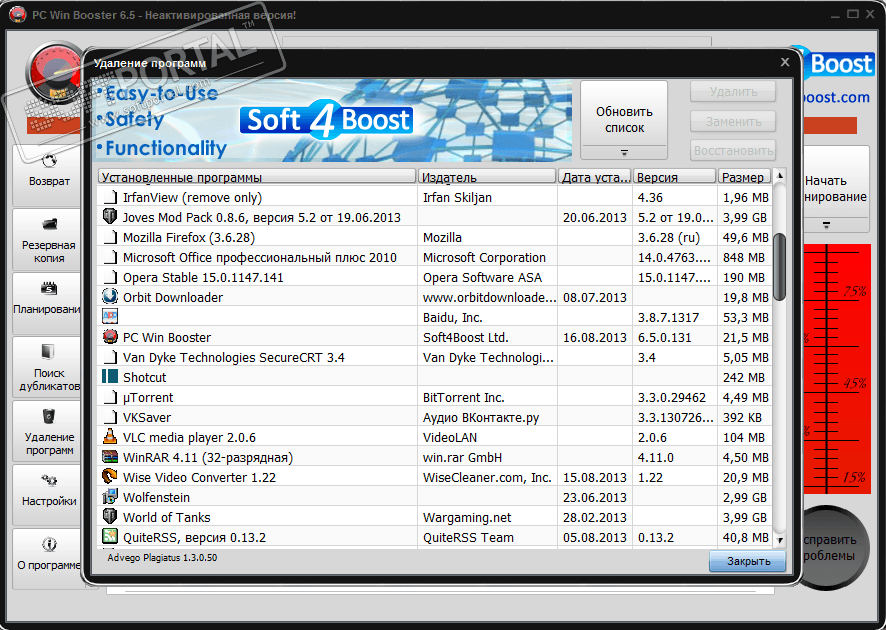Select the QuiteRSS program icon
Screen dimensions: 886x630
[110, 536]
